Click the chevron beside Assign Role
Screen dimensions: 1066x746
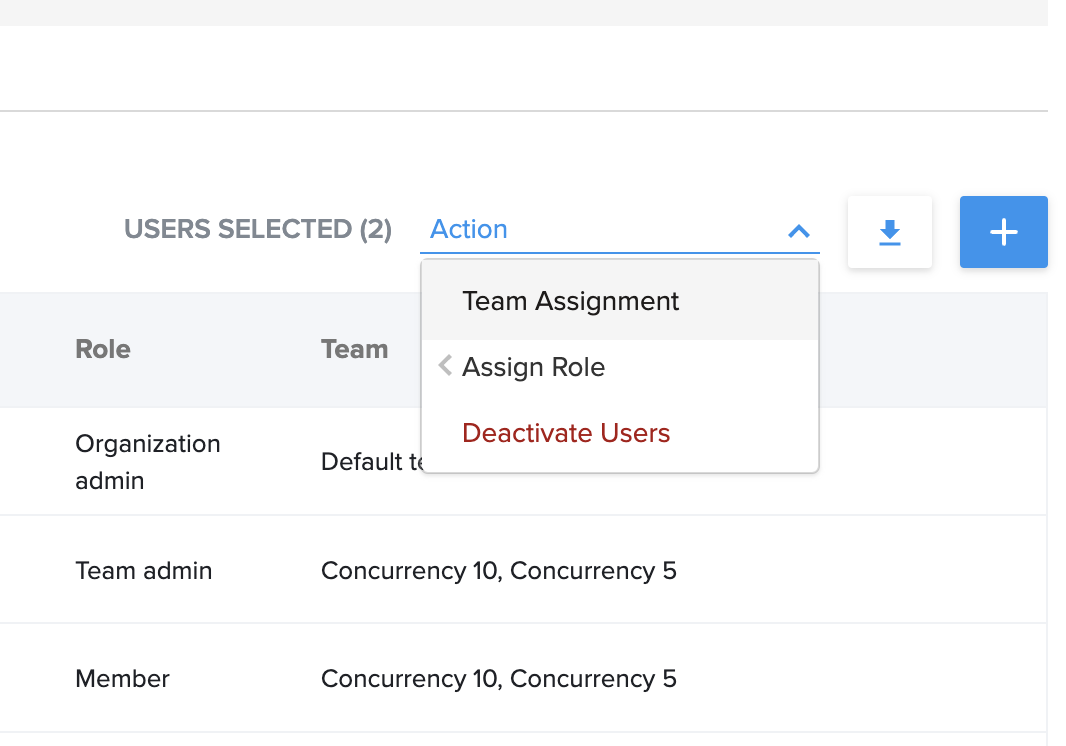tap(444, 365)
